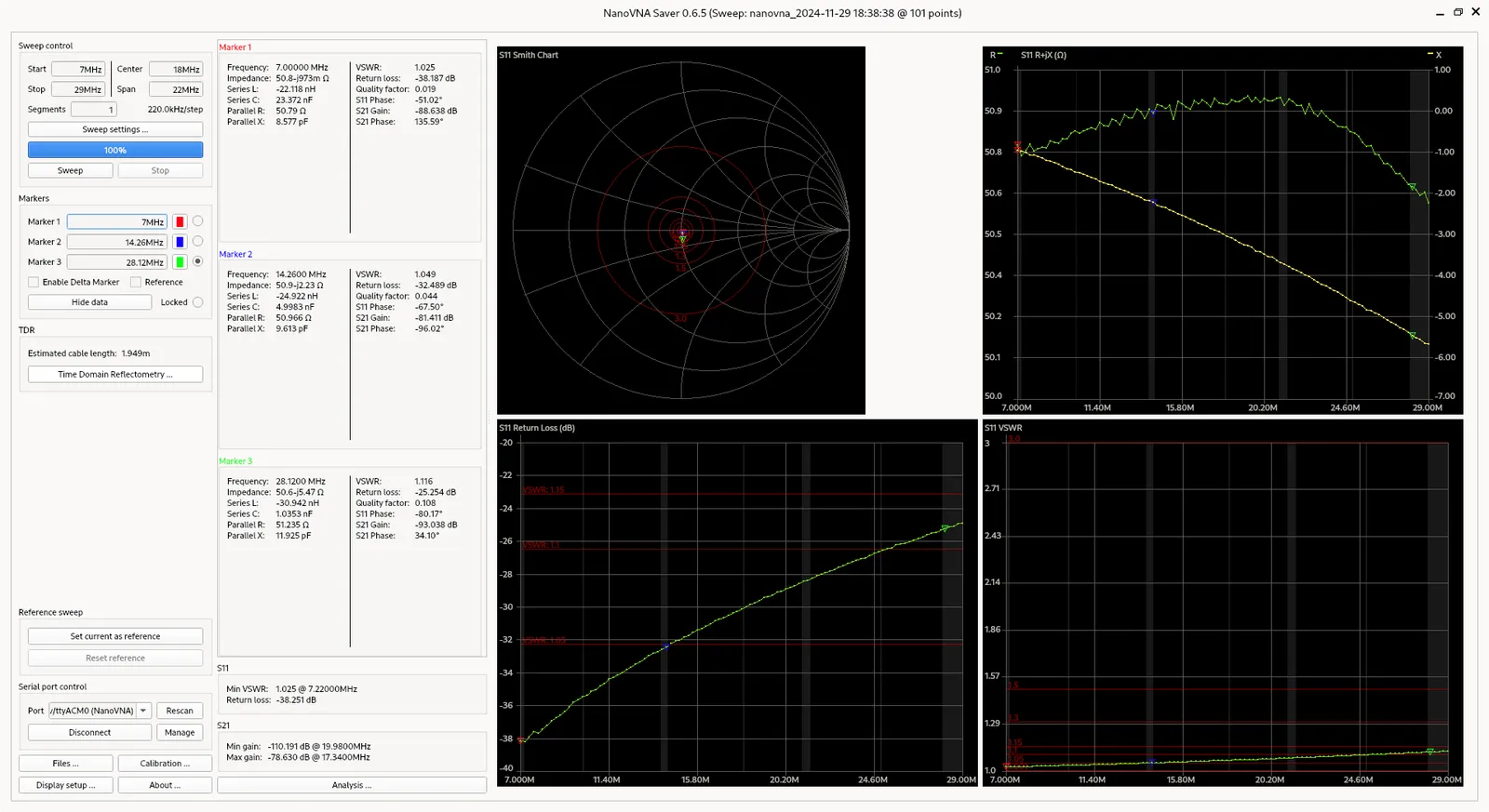Enable Delta Marker checkbox
Image resolution: width=1489 pixels, height=812 pixels.
(34, 282)
